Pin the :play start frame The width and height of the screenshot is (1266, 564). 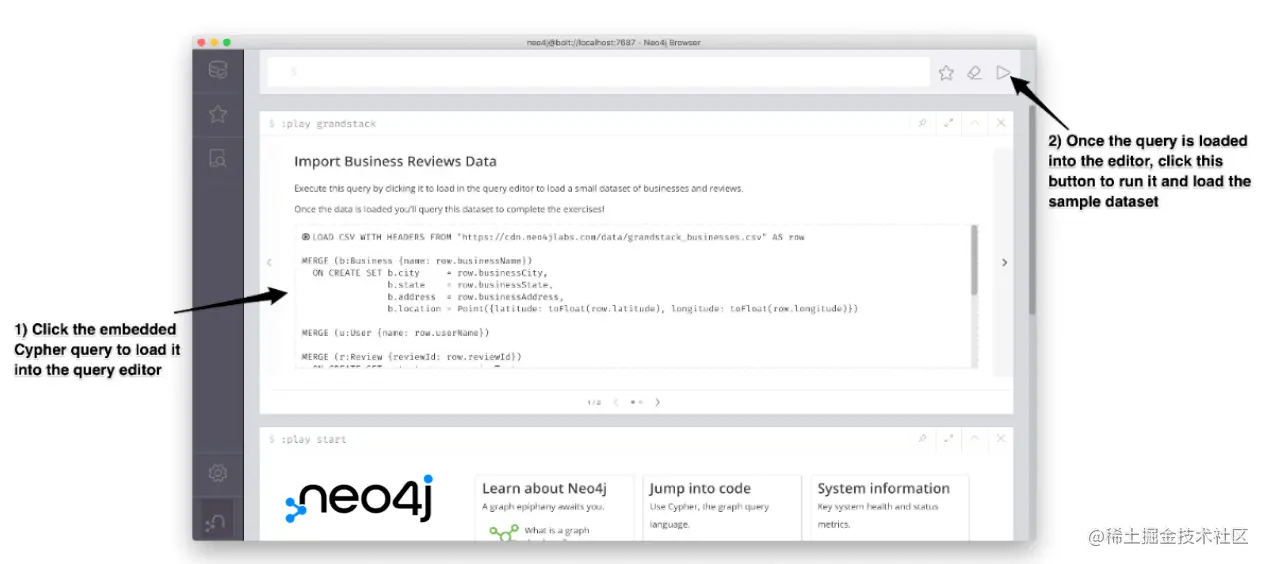(922, 439)
